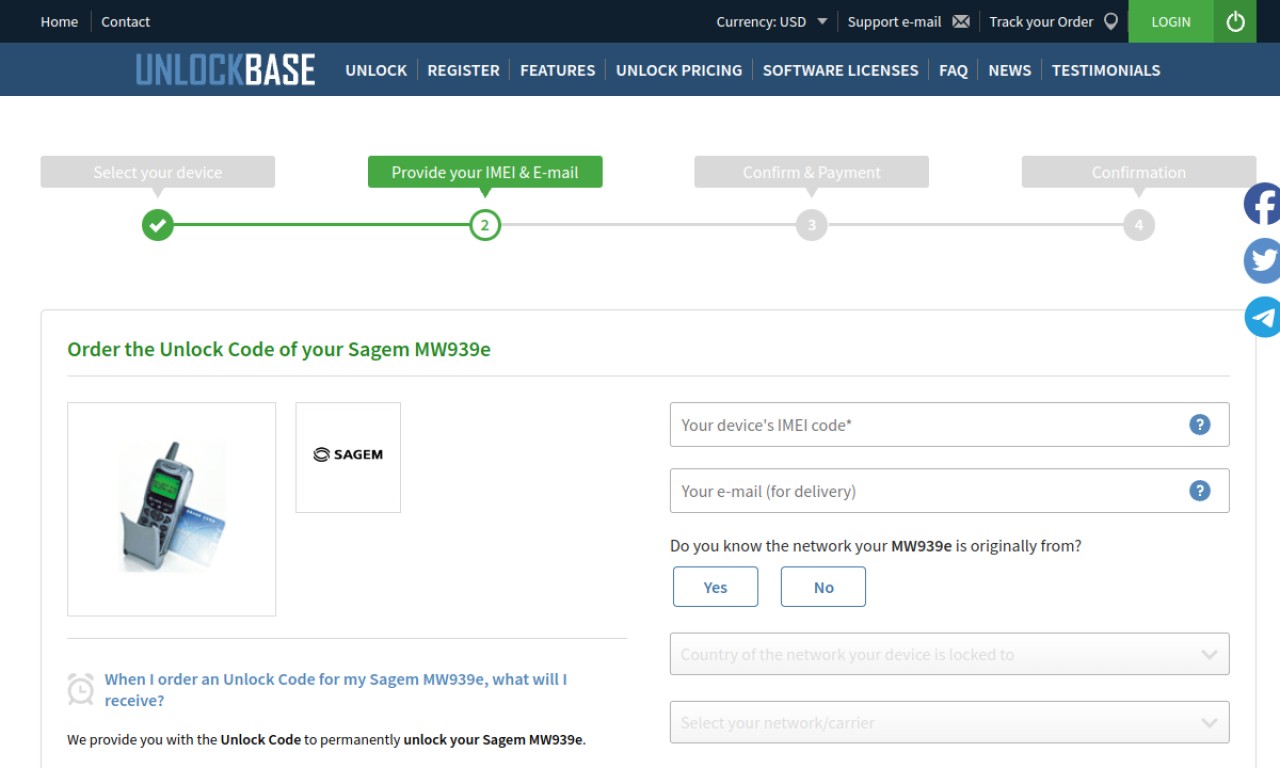Screen dimensions: 1280x768
Task: Click the step 3 circle marker
Action: pyautogui.click(x=812, y=225)
